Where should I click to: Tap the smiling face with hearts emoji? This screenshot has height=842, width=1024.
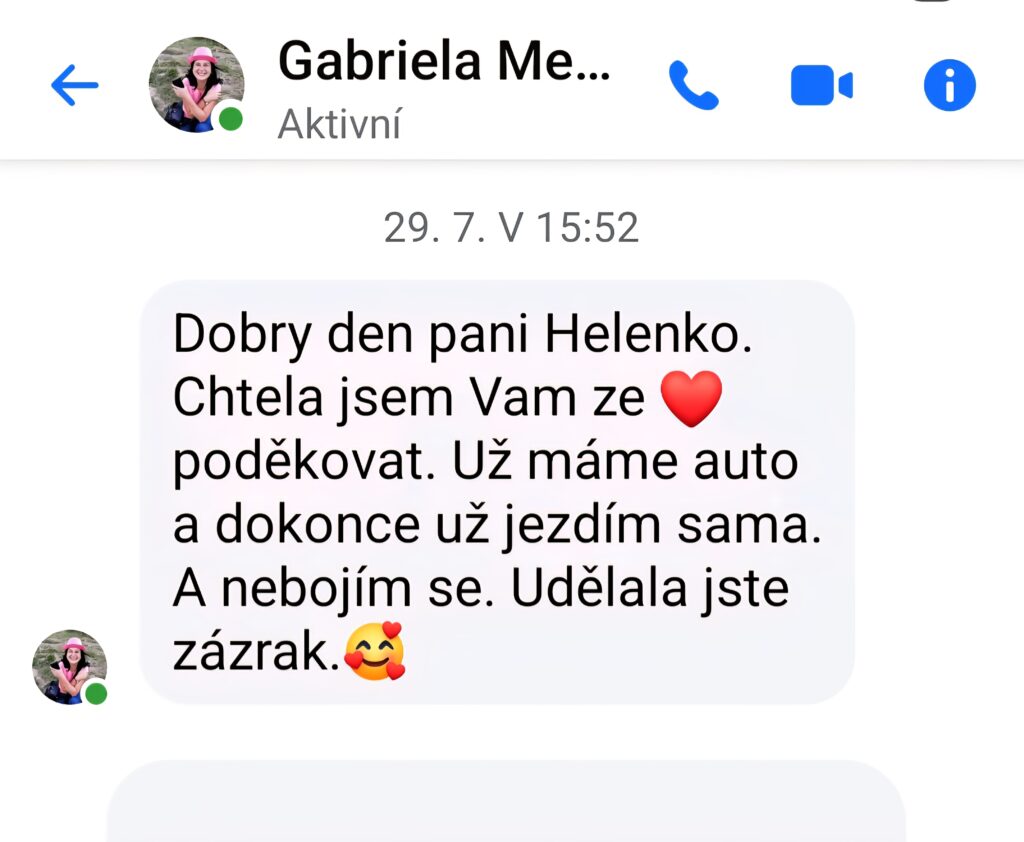pos(375,652)
